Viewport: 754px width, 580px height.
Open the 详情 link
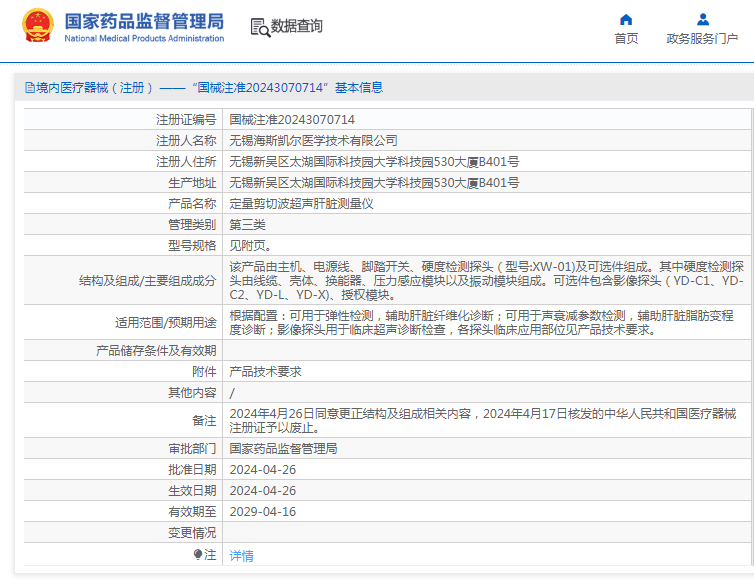tap(241, 555)
